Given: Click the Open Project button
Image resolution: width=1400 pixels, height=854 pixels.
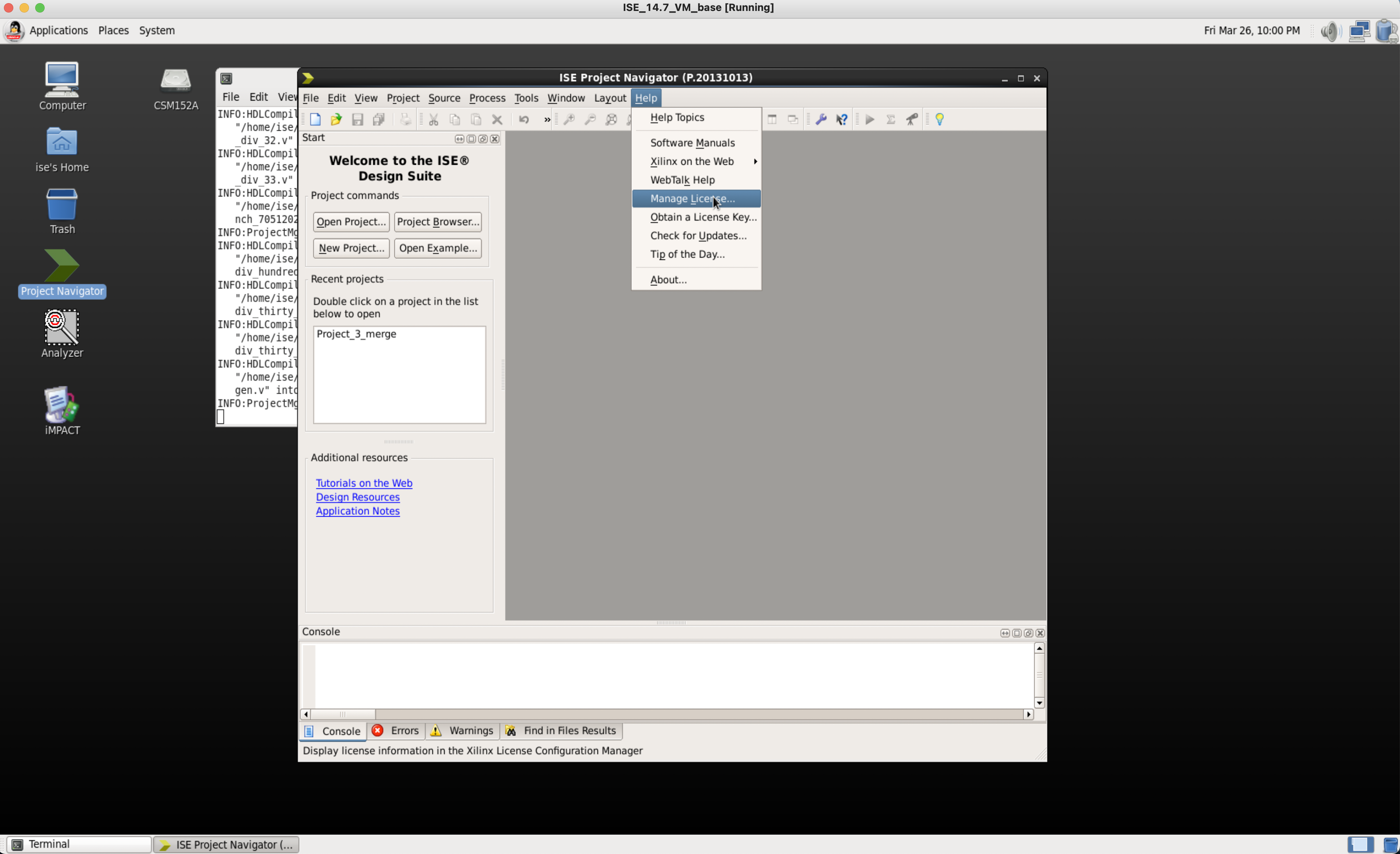Looking at the screenshot, I should (351, 222).
